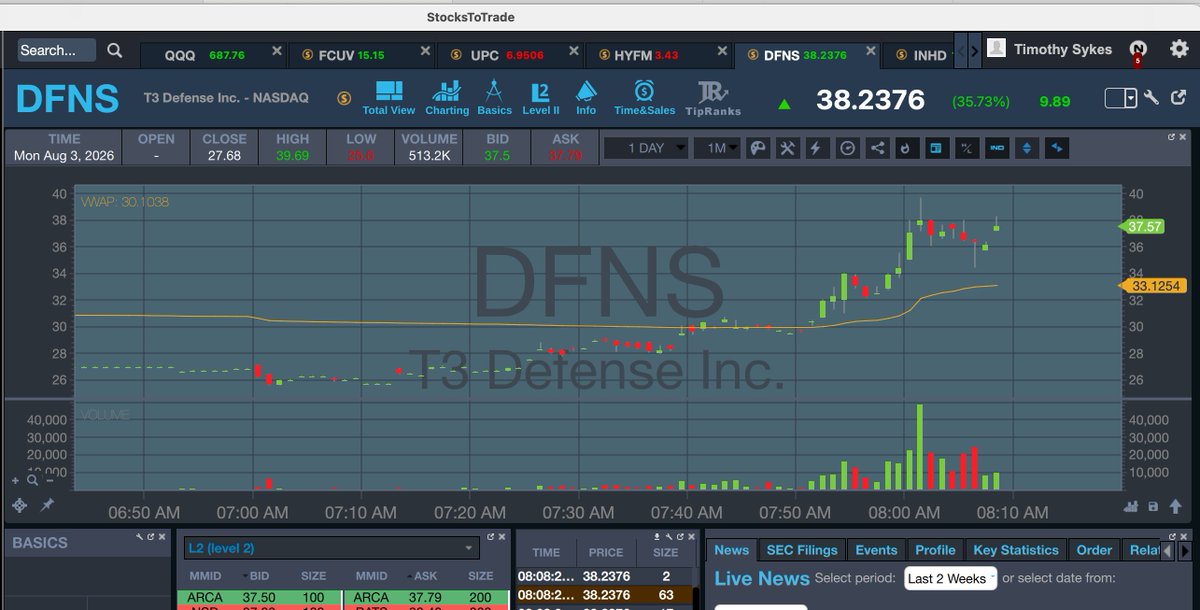This screenshot has height=610, width=1200.
Task: Click the chart pin icon
Action: coord(47,505)
